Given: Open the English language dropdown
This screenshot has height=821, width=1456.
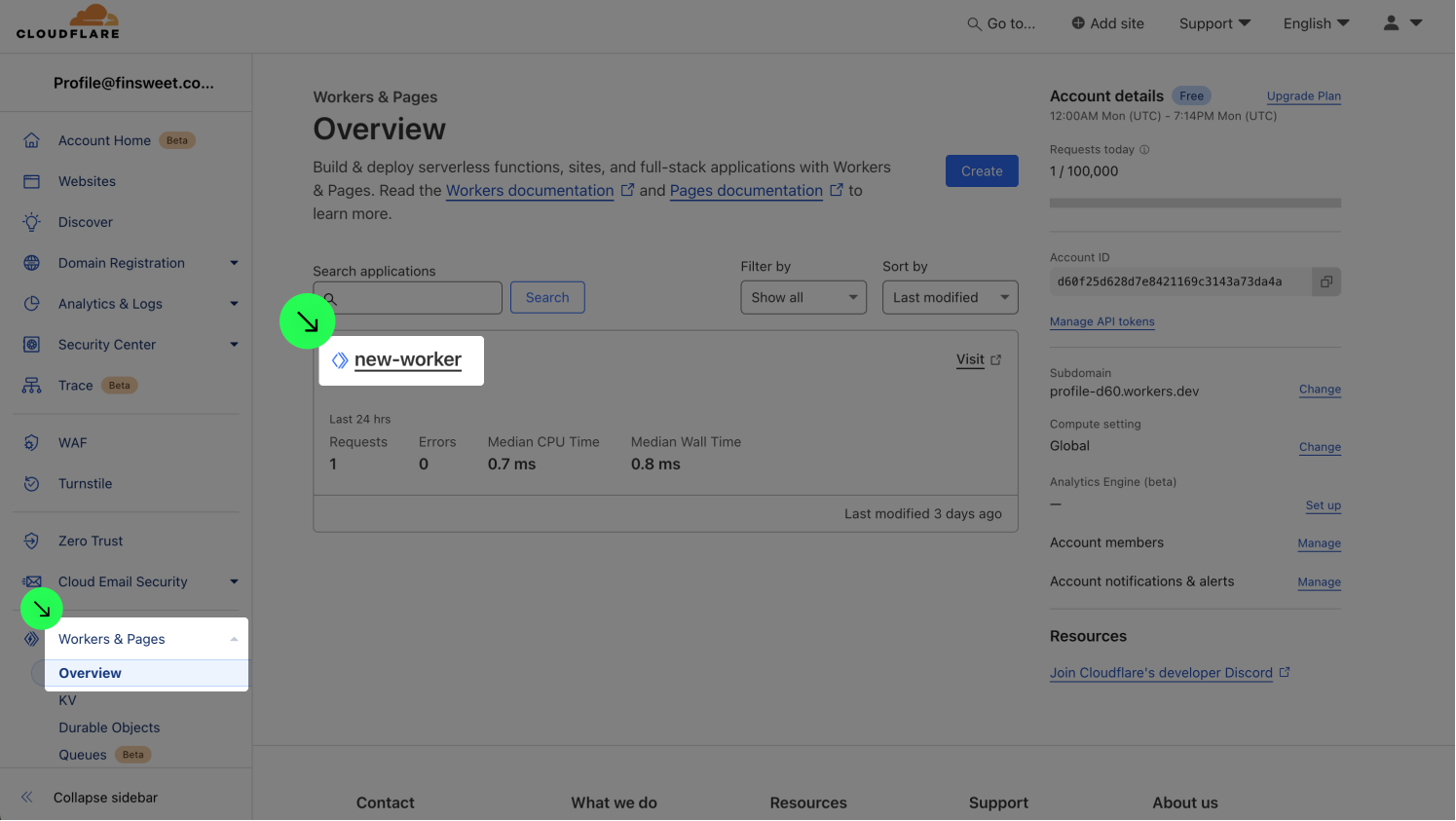Looking at the screenshot, I should tap(1316, 23).
